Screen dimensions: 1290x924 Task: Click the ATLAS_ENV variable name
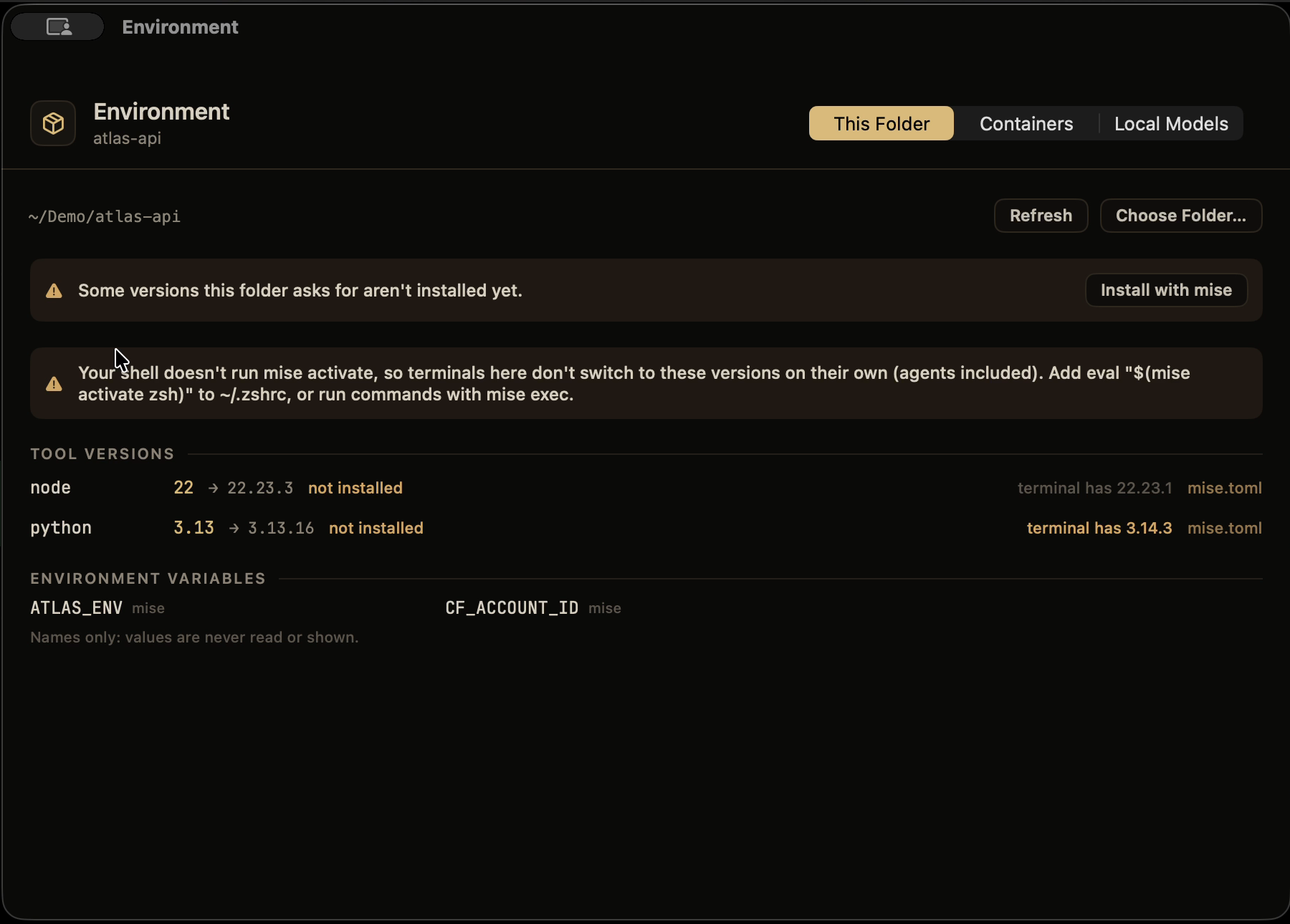point(76,608)
